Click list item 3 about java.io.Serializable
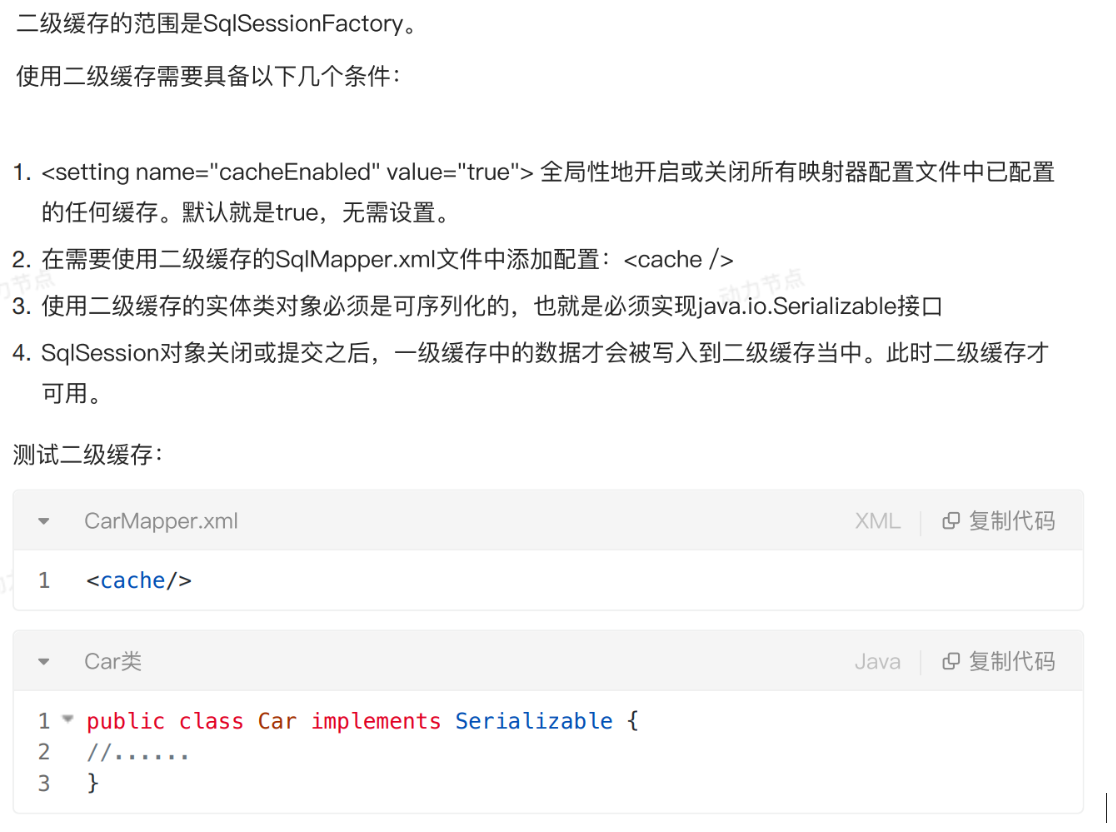Image resolution: width=1116 pixels, height=832 pixels. click(478, 307)
